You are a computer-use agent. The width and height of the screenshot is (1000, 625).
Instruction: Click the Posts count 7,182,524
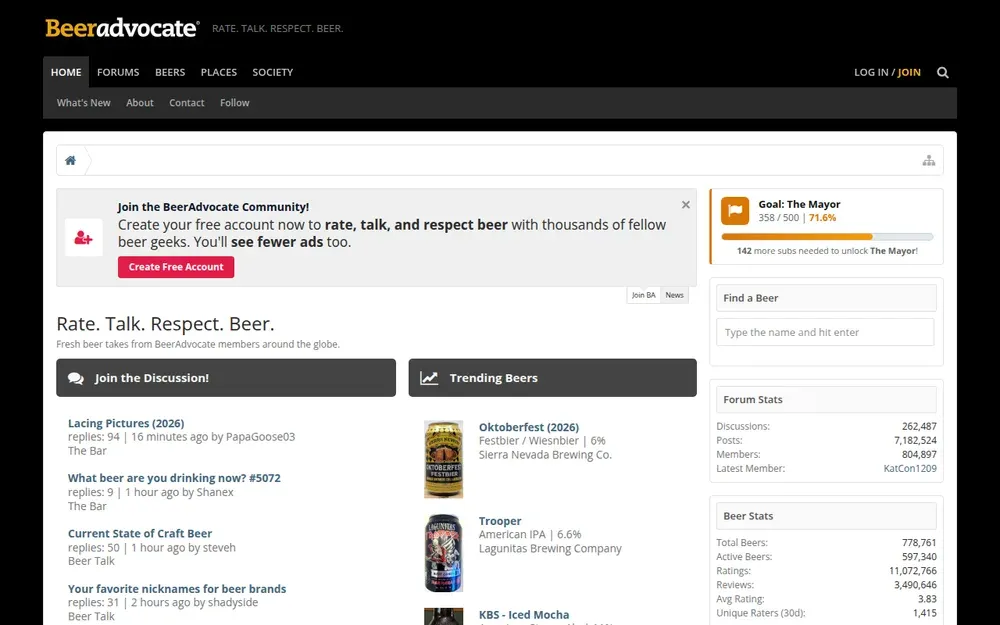pos(915,441)
